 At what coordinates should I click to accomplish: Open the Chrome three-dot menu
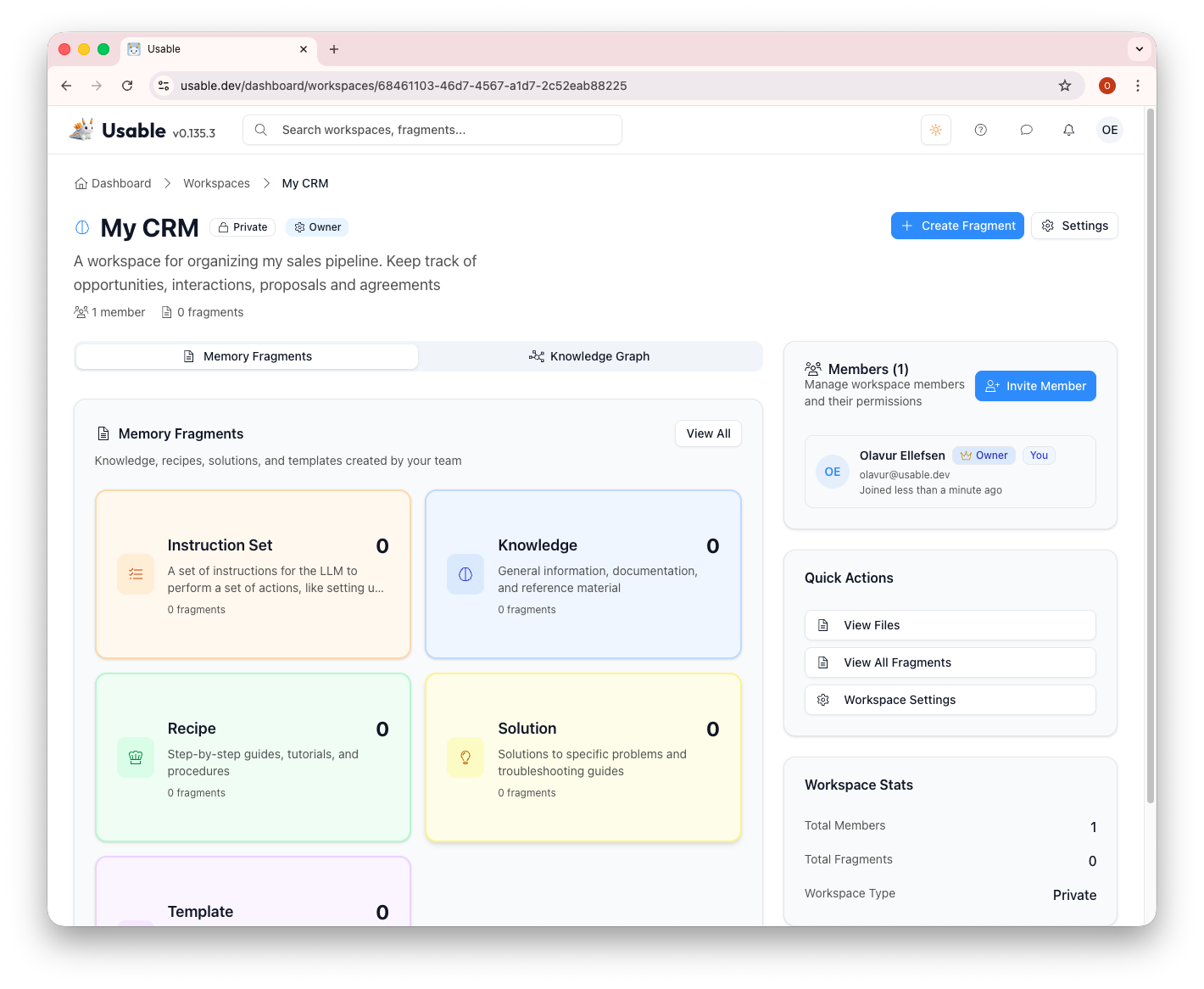(1138, 86)
